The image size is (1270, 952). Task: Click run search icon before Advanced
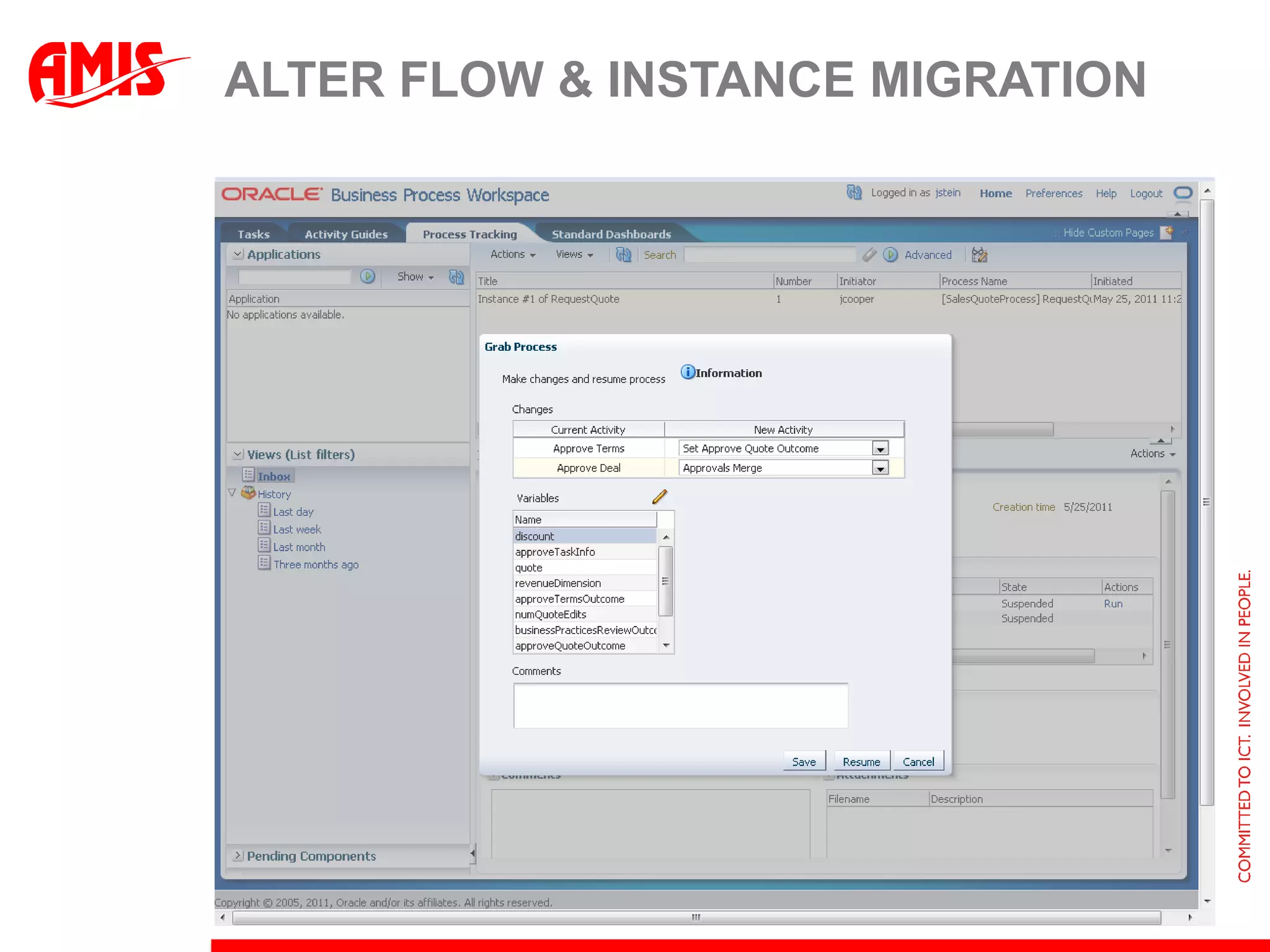click(890, 255)
